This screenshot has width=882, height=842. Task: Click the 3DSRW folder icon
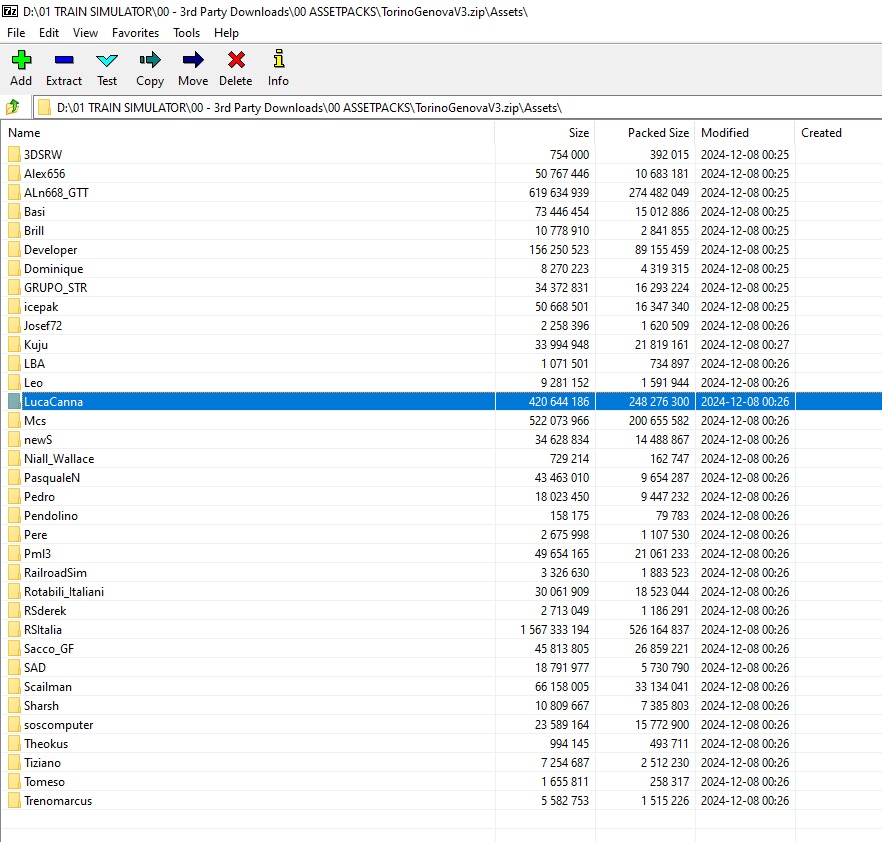coord(14,155)
